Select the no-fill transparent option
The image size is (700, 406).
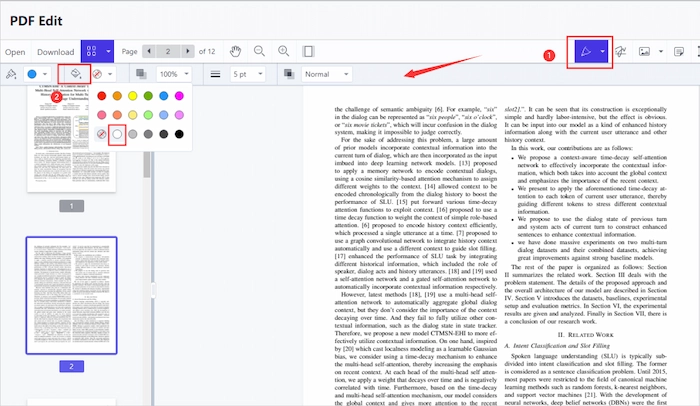[100, 133]
